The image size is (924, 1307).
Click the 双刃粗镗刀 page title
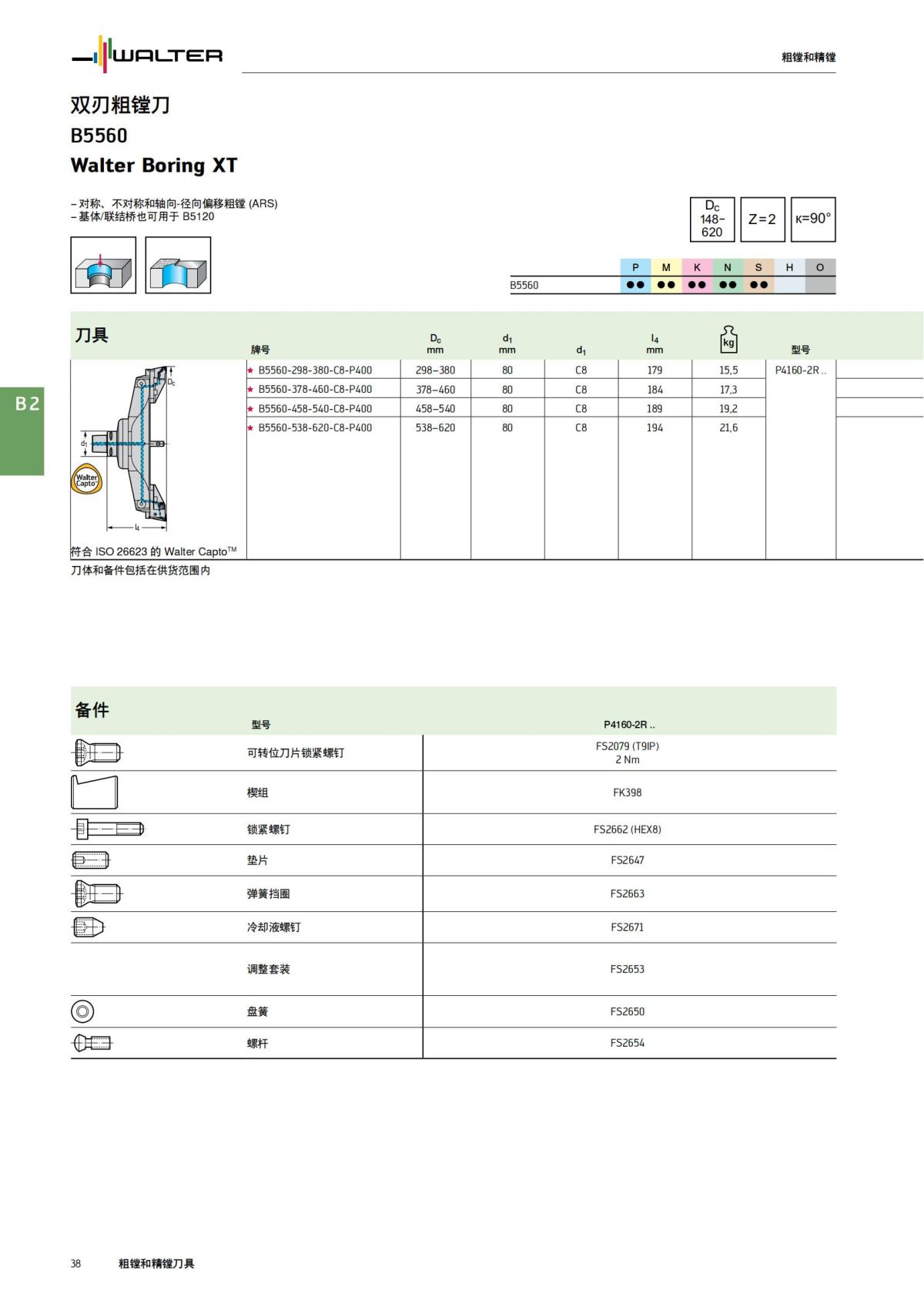[x=120, y=105]
